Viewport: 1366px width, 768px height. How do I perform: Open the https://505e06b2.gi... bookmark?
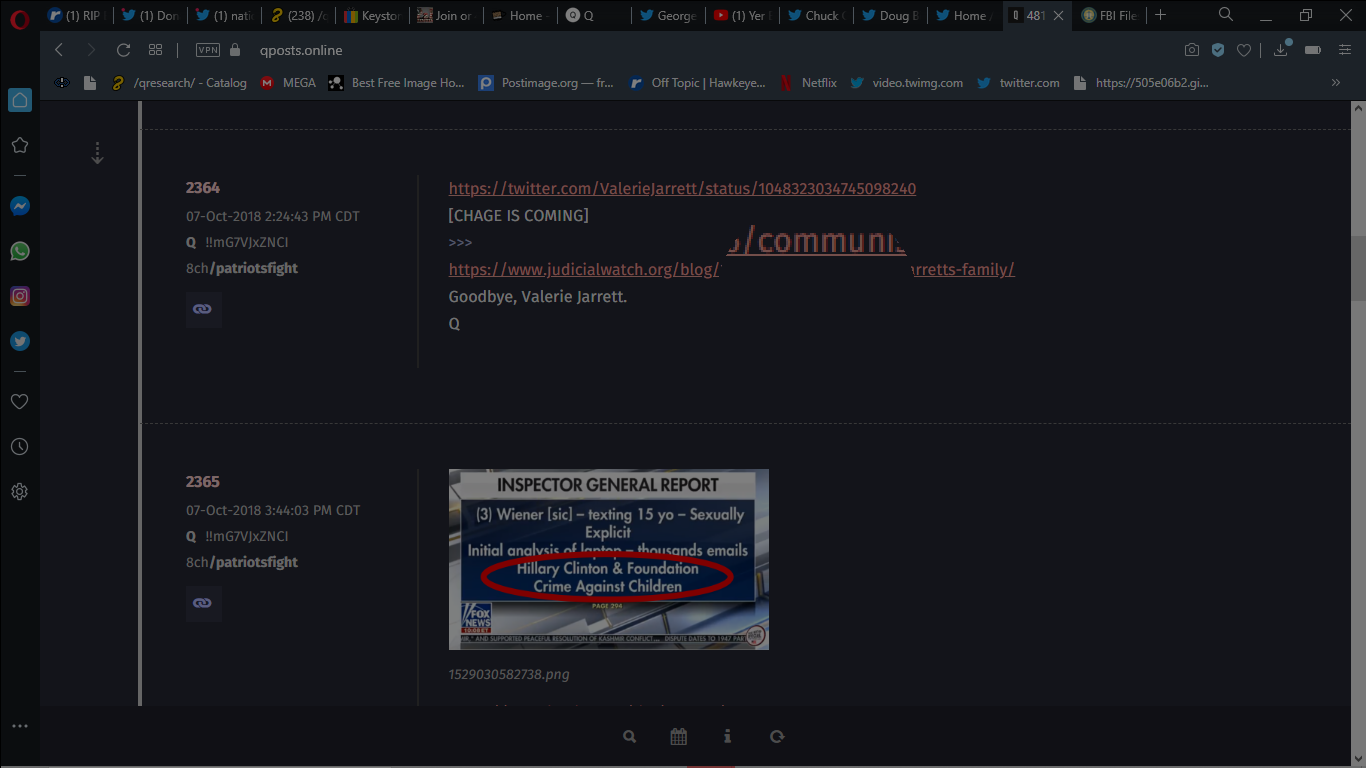(1141, 83)
